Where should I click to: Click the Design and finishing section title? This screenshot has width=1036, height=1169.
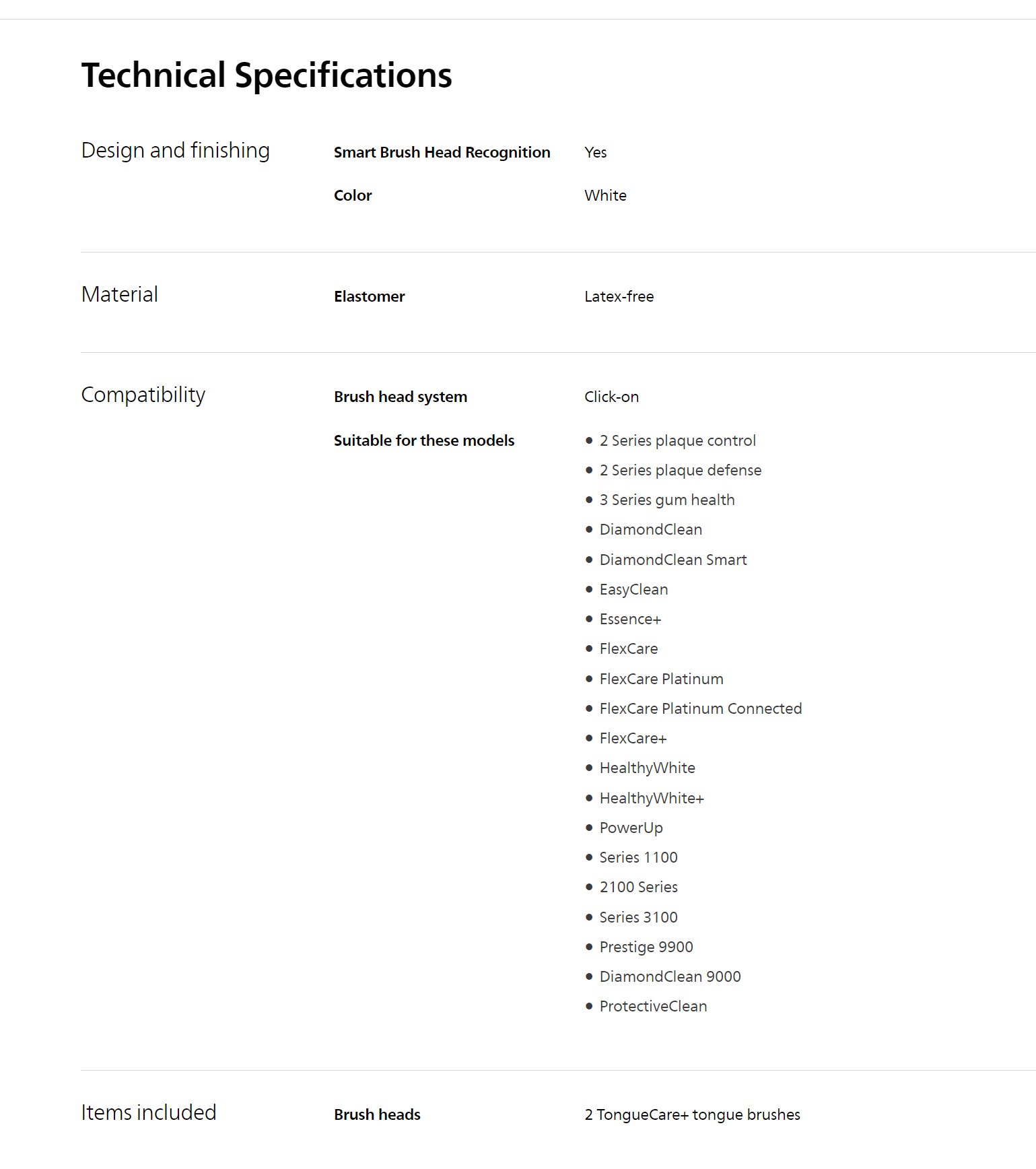click(x=175, y=150)
